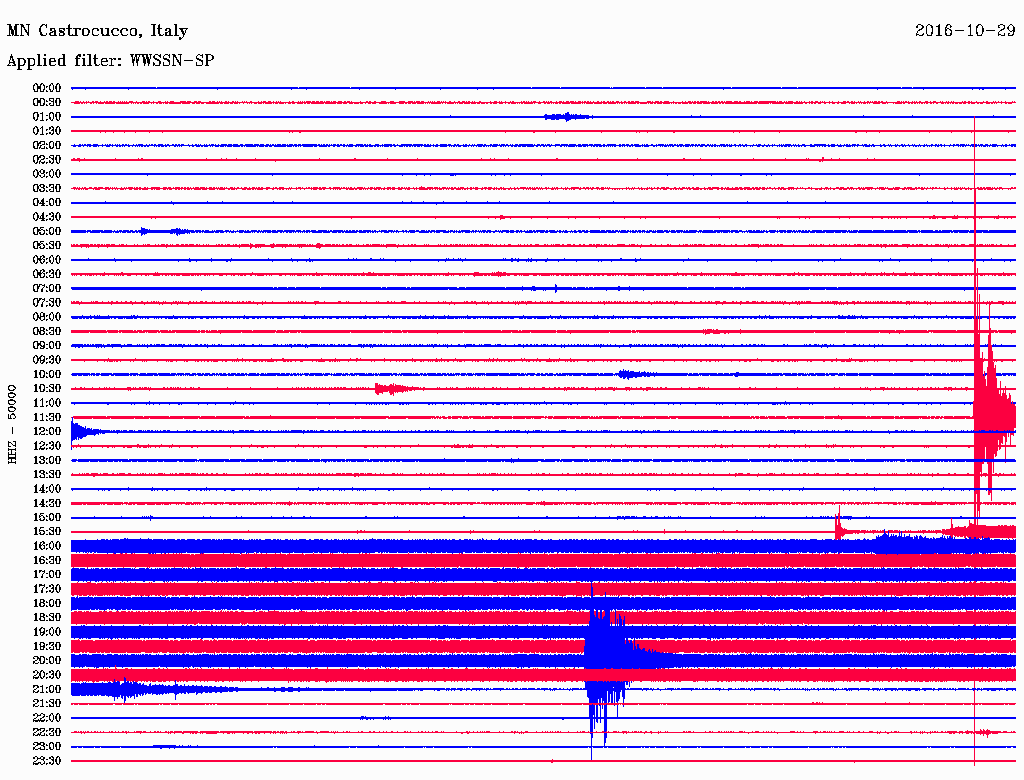Select the 21:30 time label
Viewport: 1024px width, 780px height.
47,704
